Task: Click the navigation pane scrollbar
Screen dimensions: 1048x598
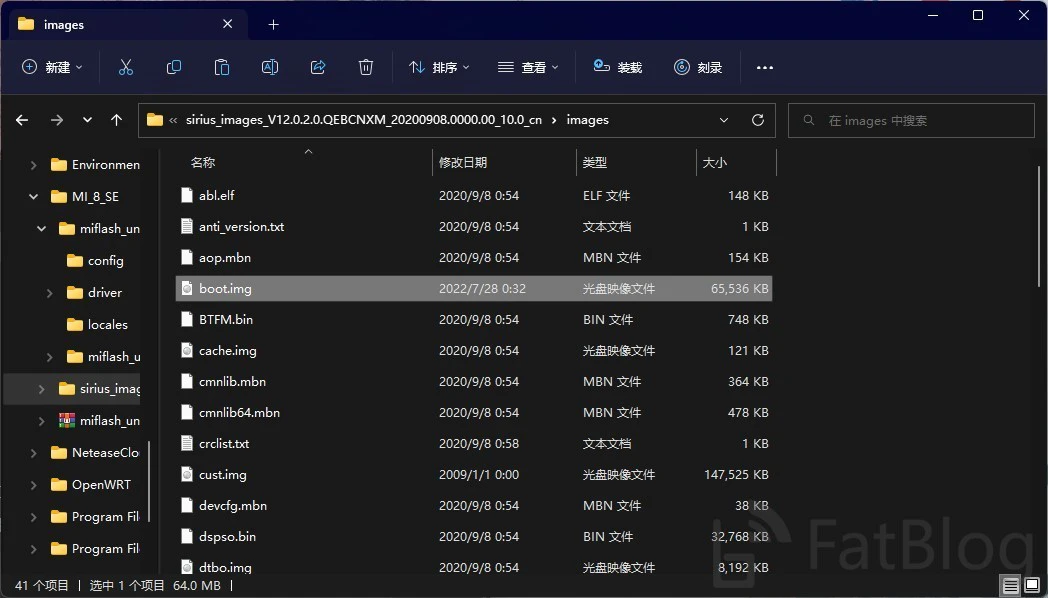Action: (x=148, y=481)
